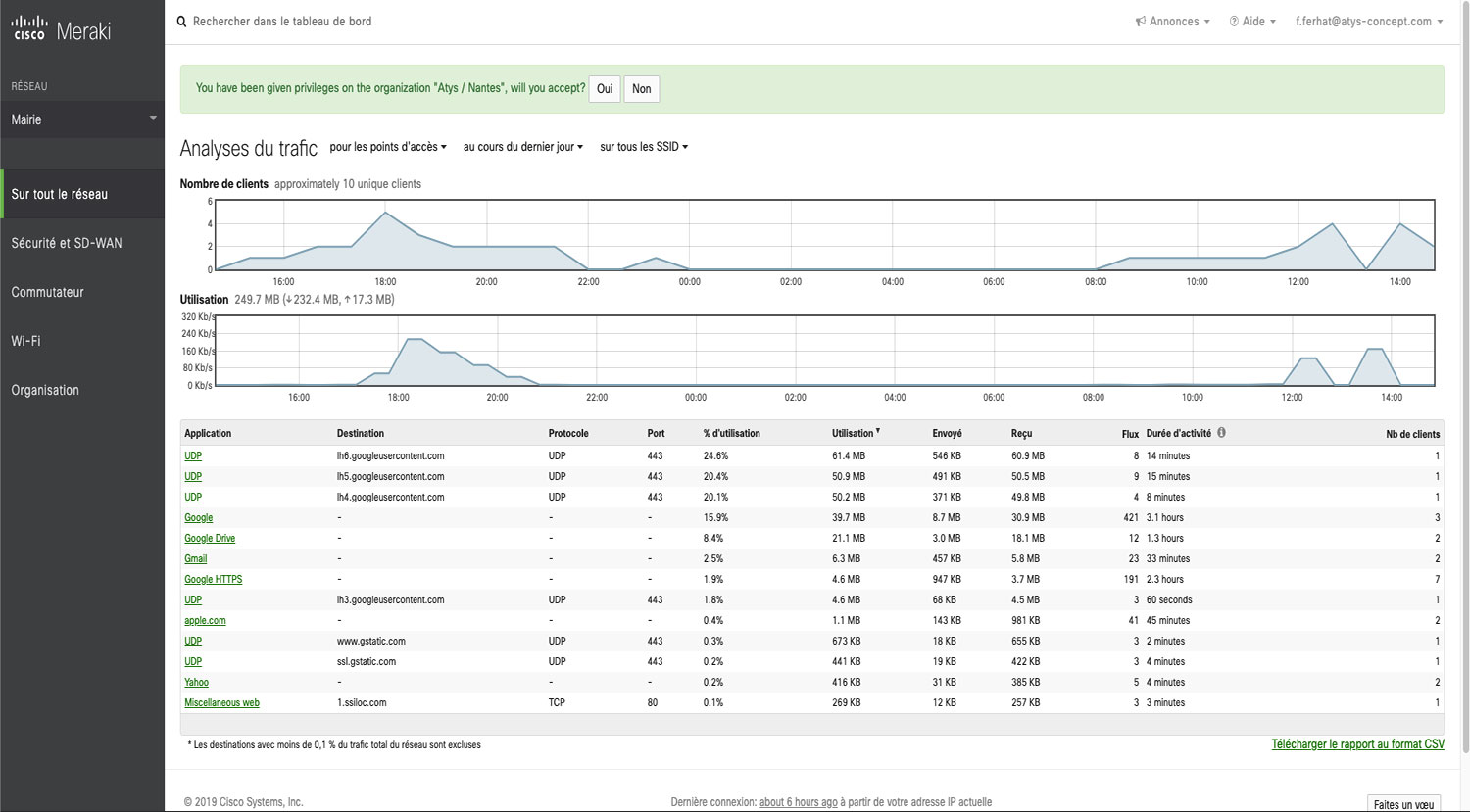Click the Utilisation bandwidth chart area

(824, 351)
